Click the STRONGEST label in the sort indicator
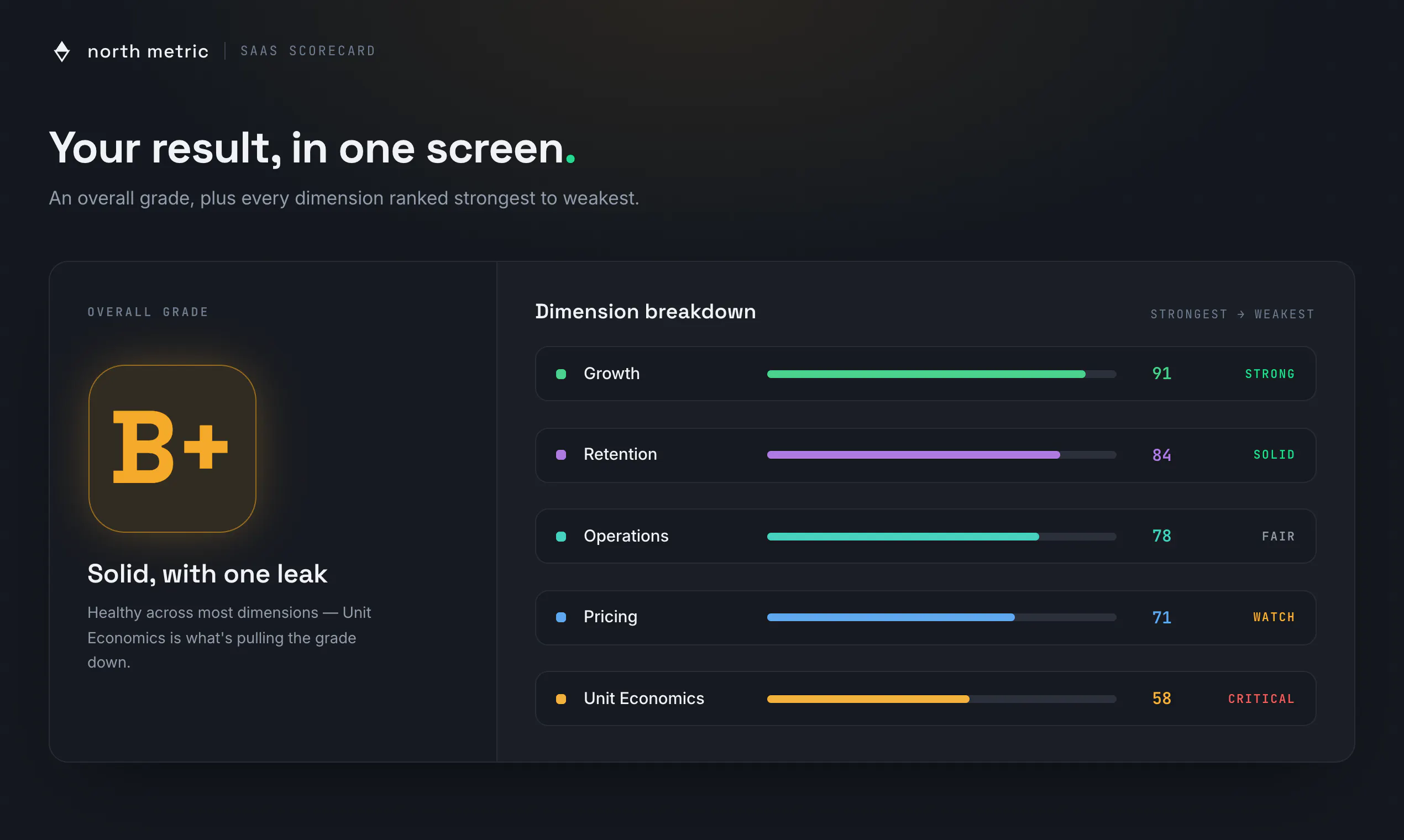 [x=1189, y=314]
